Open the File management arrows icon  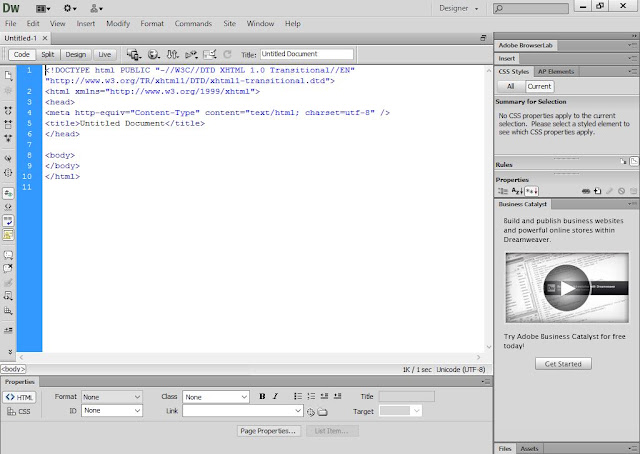coord(173,54)
